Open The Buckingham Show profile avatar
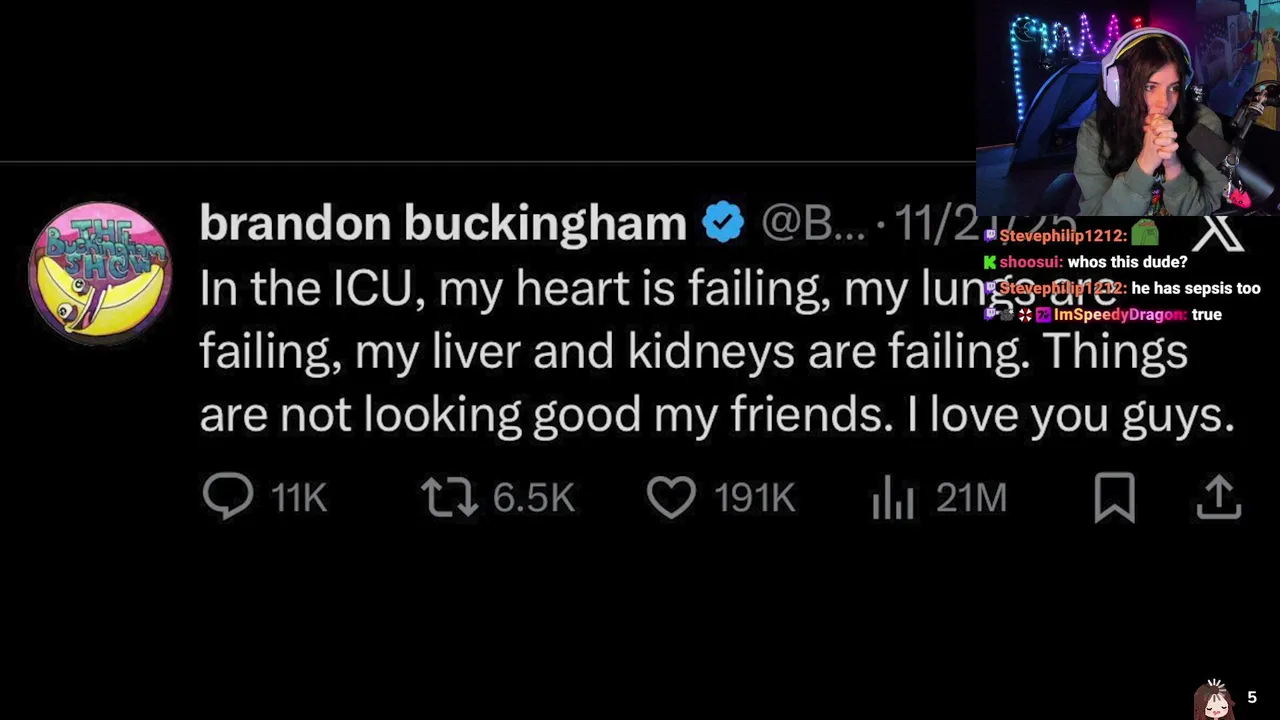 point(100,272)
